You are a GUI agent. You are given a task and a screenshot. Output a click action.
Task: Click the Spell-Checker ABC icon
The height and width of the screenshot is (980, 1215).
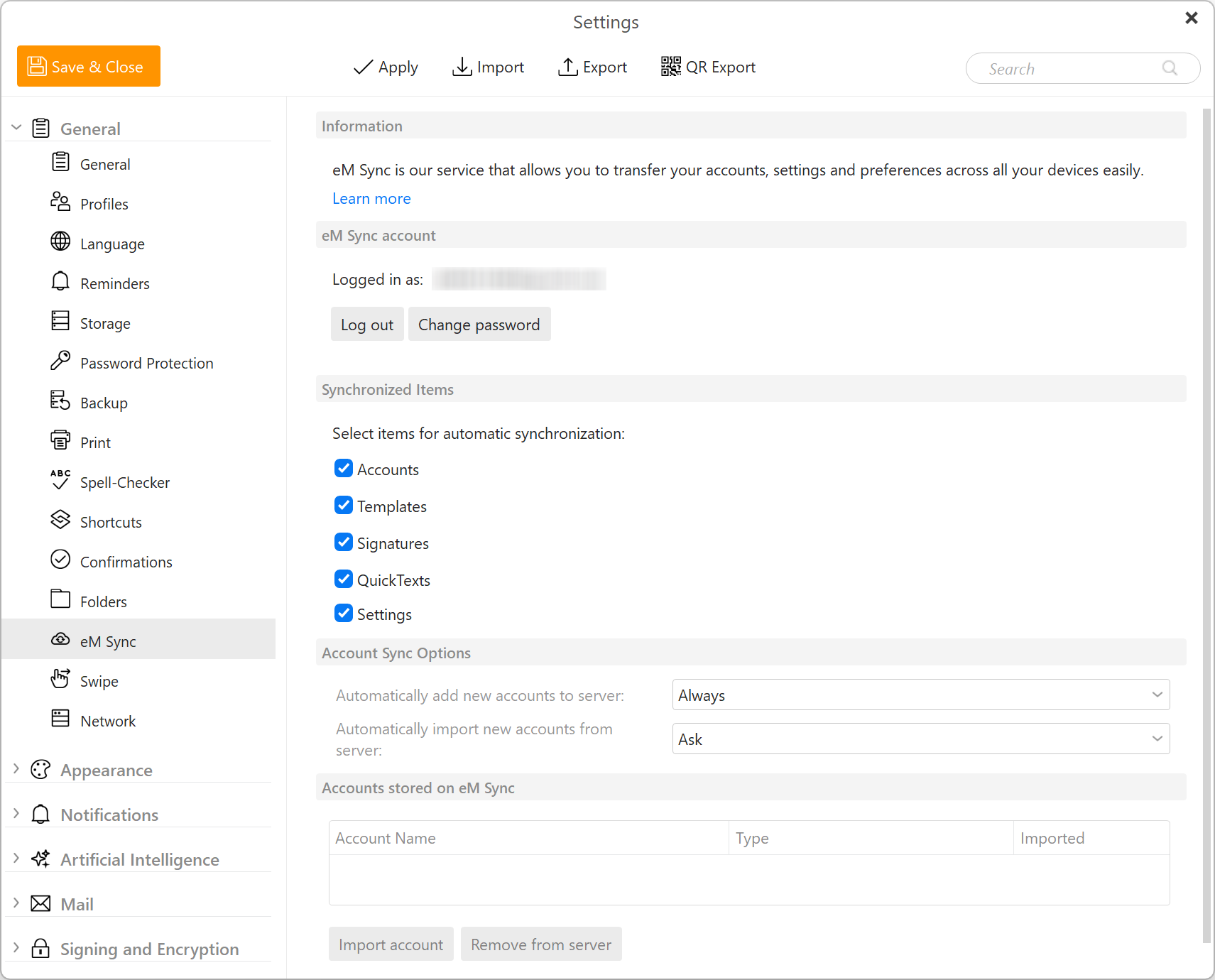point(60,481)
